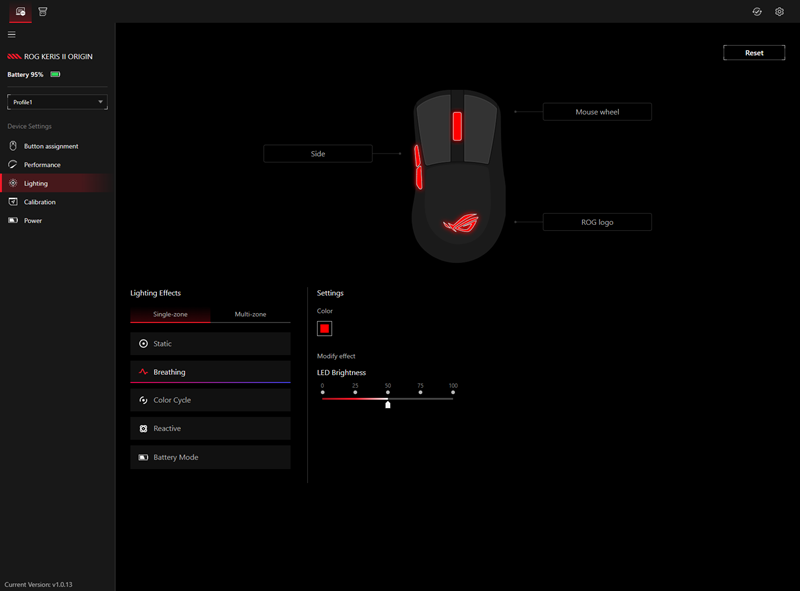Click the sync/update check icon top right
Image resolution: width=800 pixels, height=591 pixels.
click(758, 11)
